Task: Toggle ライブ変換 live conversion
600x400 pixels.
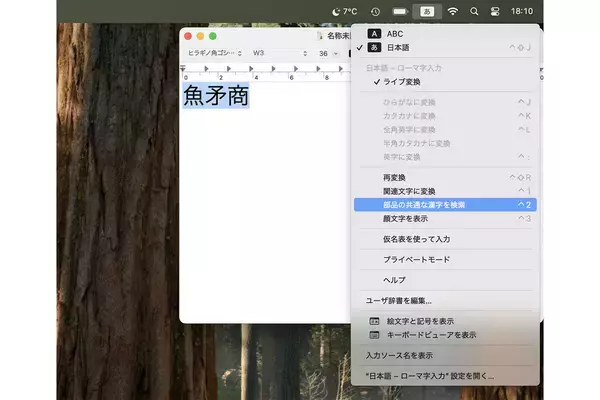Action: pos(402,81)
